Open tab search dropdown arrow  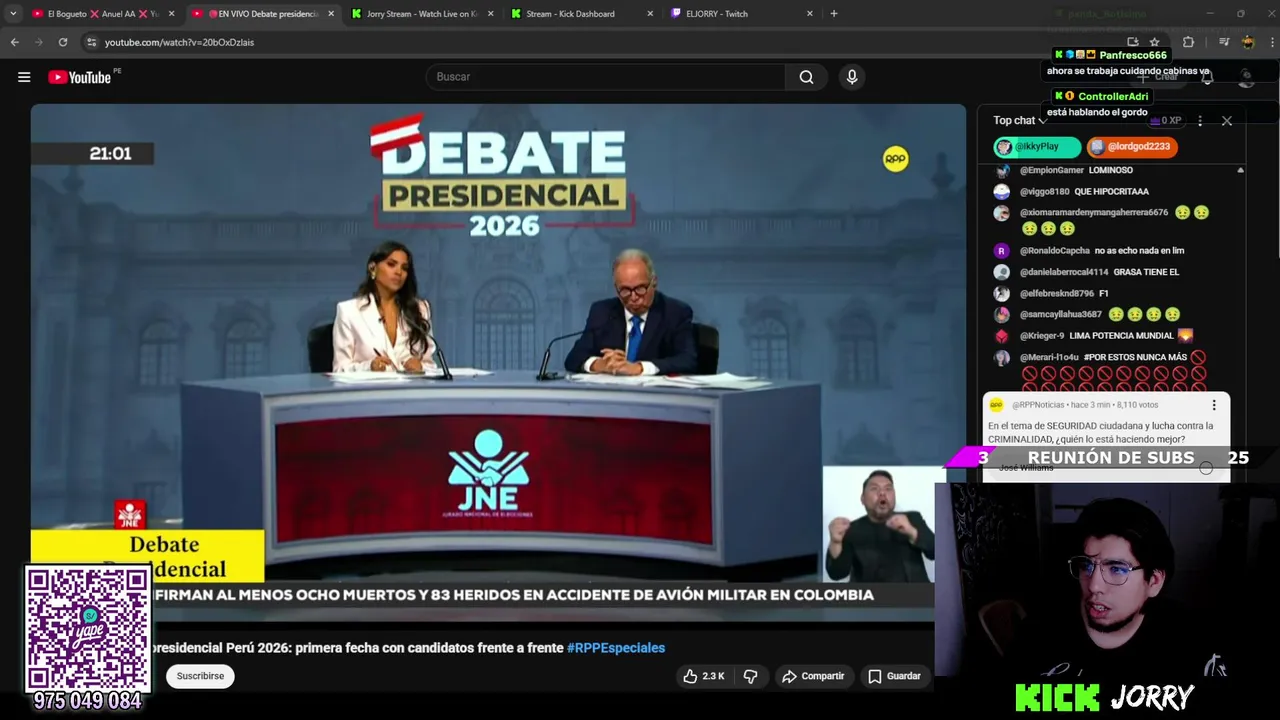[x=13, y=14]
